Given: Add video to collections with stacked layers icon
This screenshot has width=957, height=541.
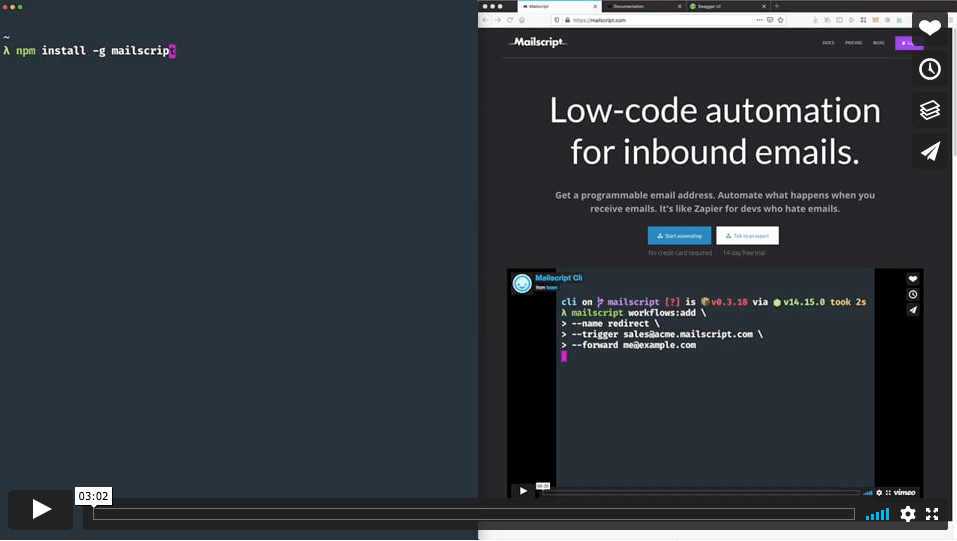Looking at the screenshot, I should pyautogui.click(x=930, y=110).
